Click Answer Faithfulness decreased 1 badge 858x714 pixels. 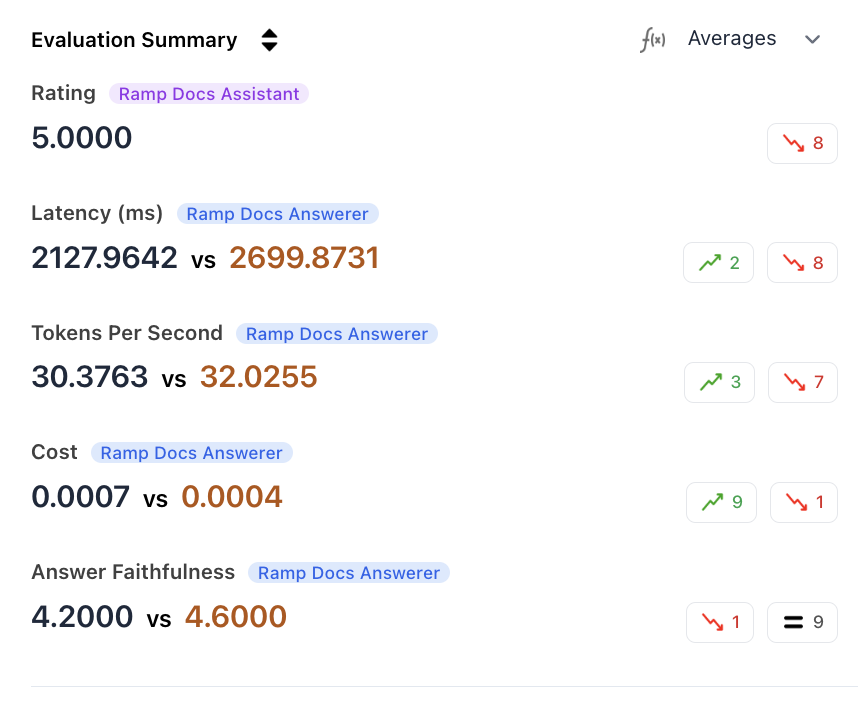pos(720,622)
